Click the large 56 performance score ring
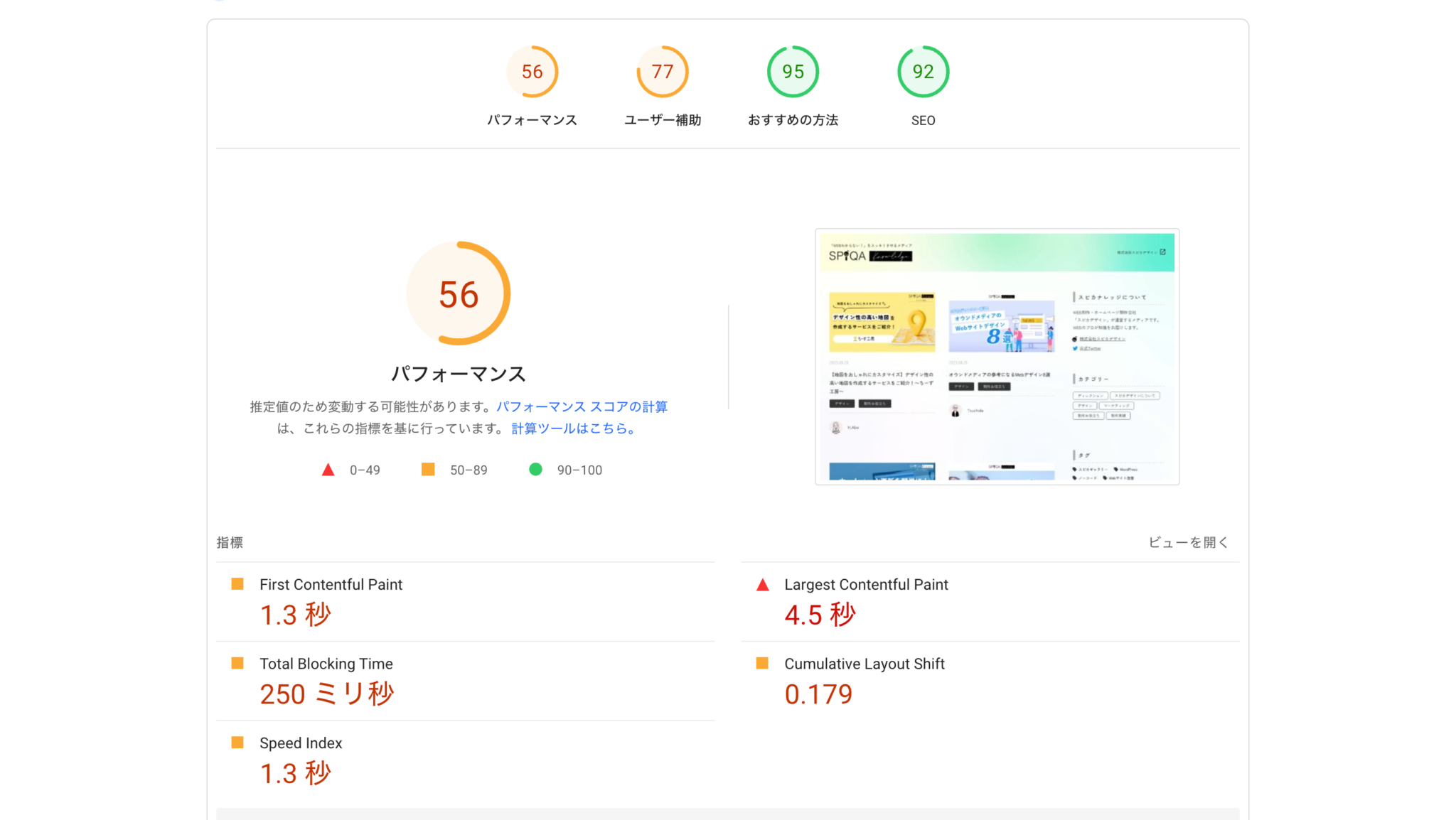This screenshot has width=1456, height=820. 458,293
